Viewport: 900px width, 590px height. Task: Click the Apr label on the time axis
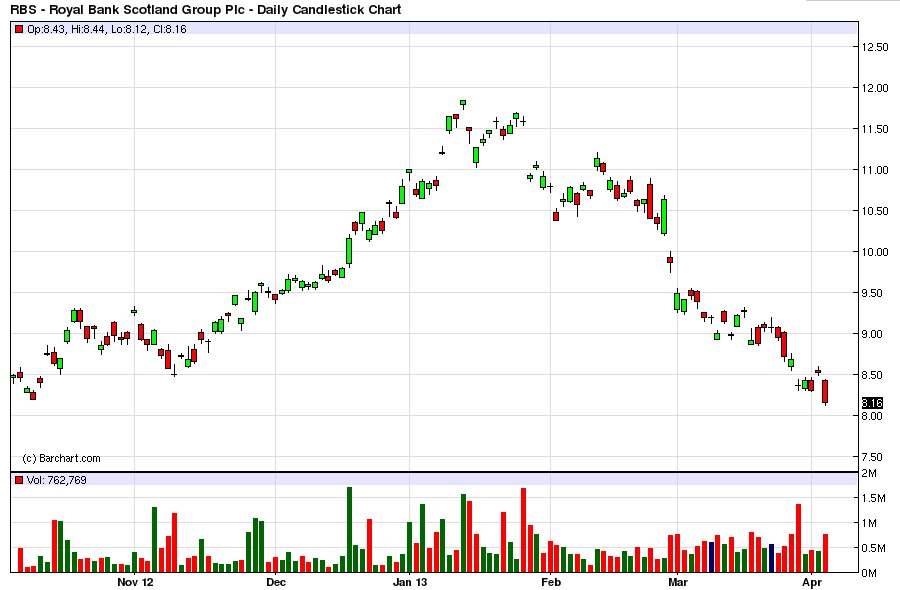813,581
